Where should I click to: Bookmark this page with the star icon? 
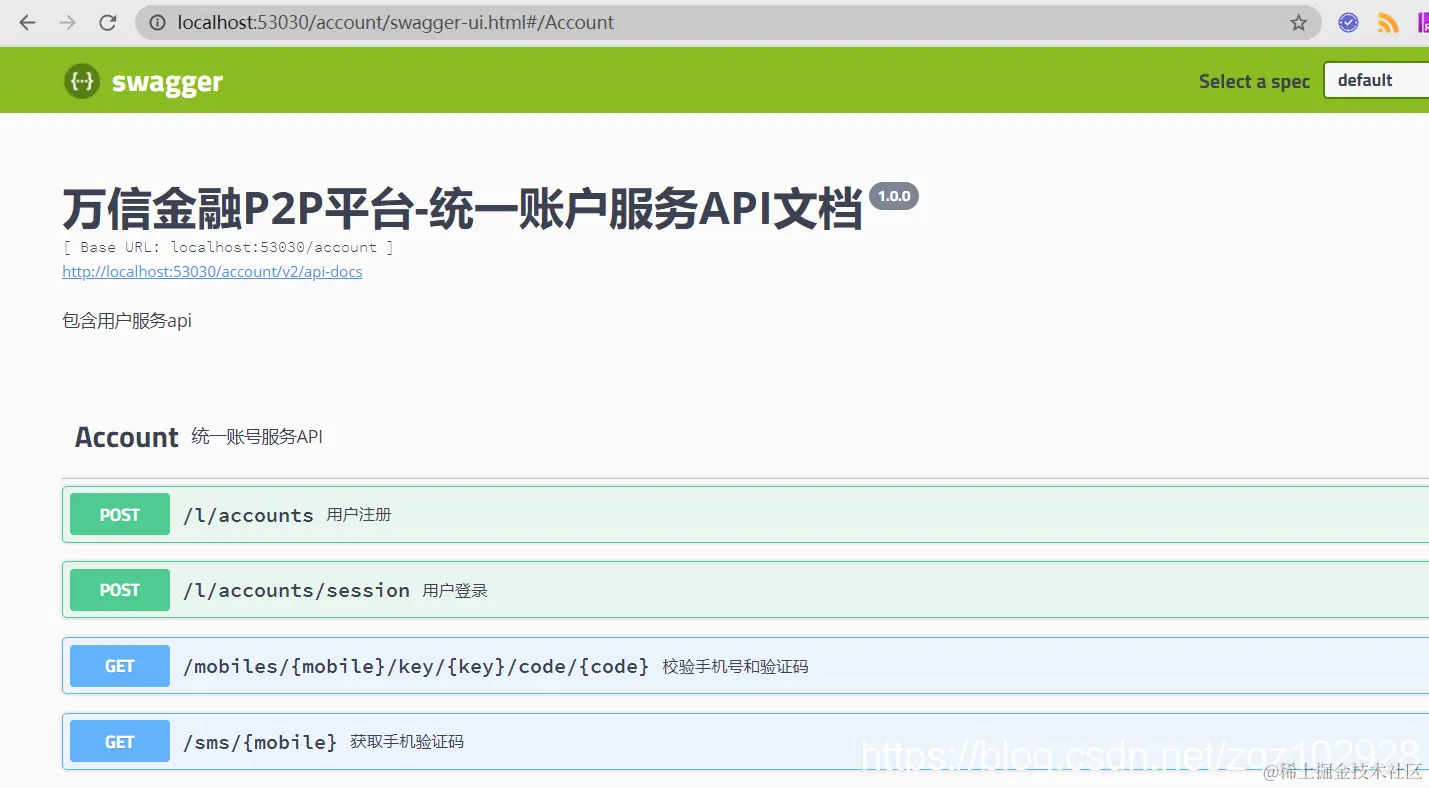[1298, 22]
